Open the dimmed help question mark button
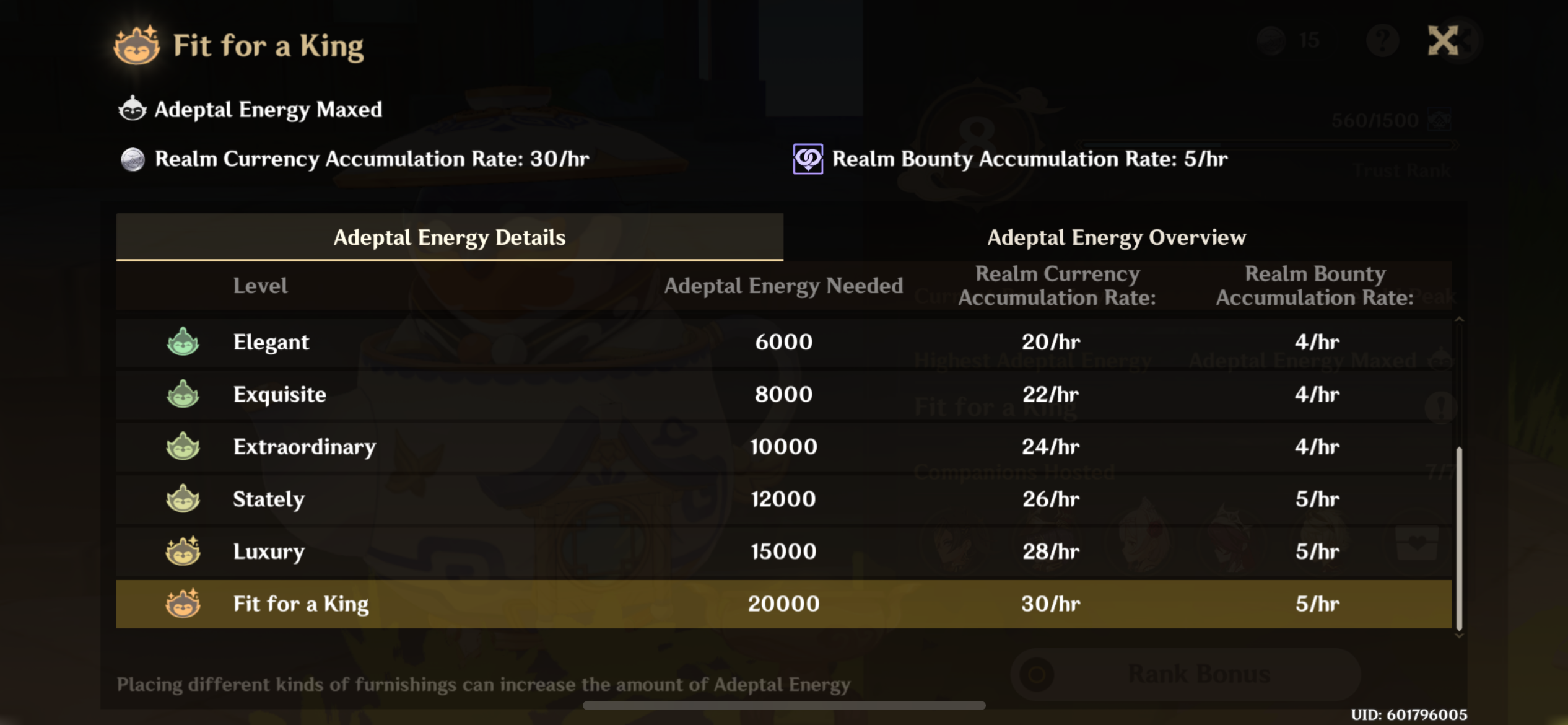 1382,41
